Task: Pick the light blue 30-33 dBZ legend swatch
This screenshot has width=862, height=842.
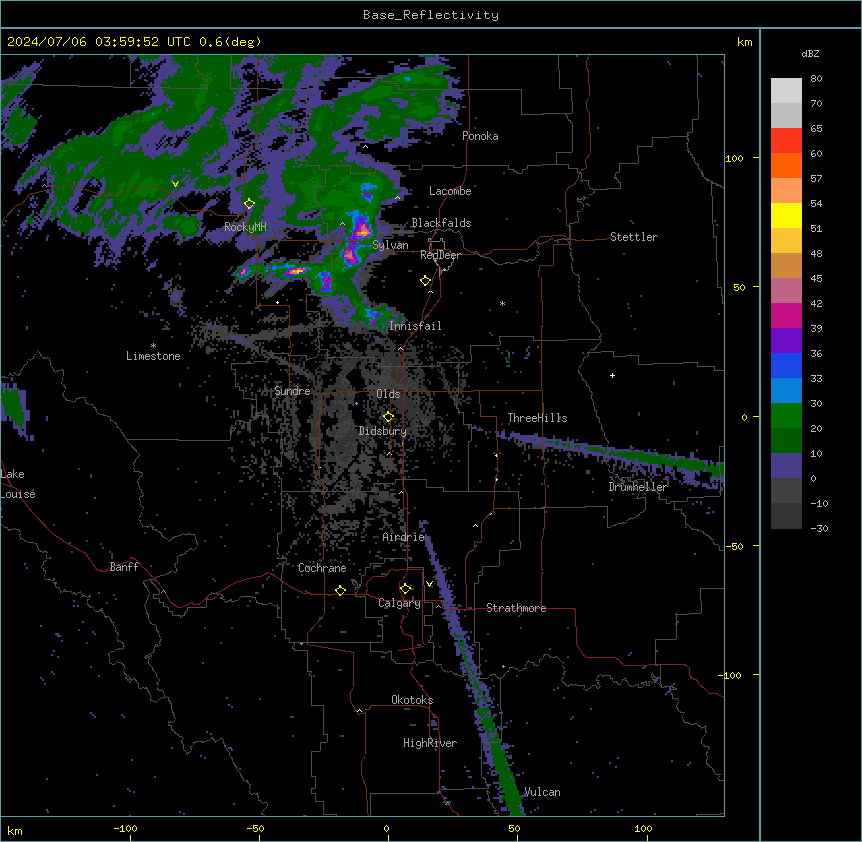Action: [x=786, y=391]
